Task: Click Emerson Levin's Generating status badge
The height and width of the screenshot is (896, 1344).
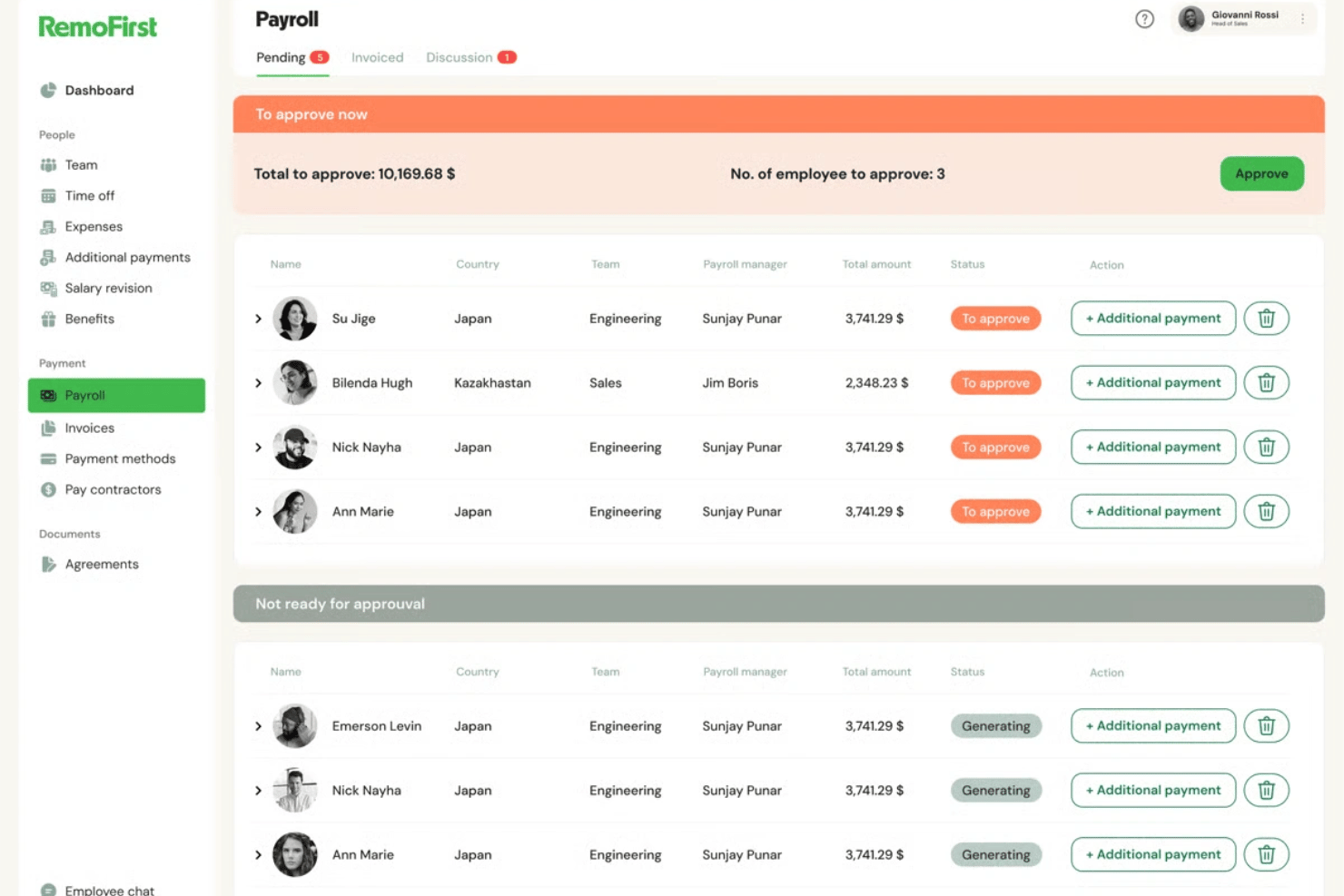Action: coord(995,726)
